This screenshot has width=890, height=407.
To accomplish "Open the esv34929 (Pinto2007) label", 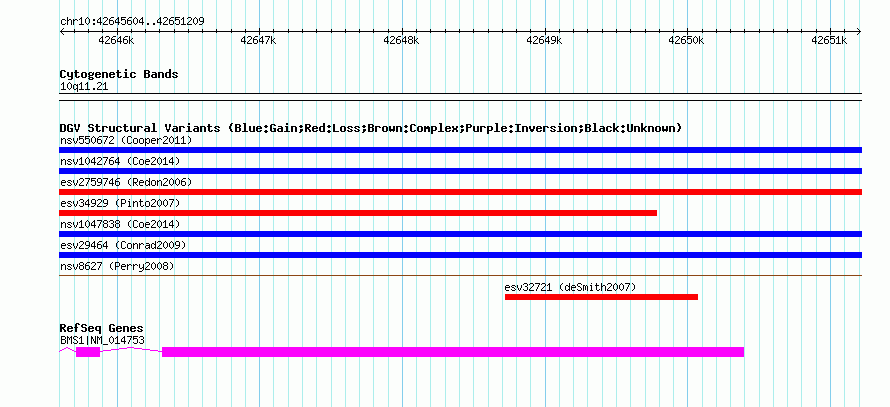I will [120, 203].
